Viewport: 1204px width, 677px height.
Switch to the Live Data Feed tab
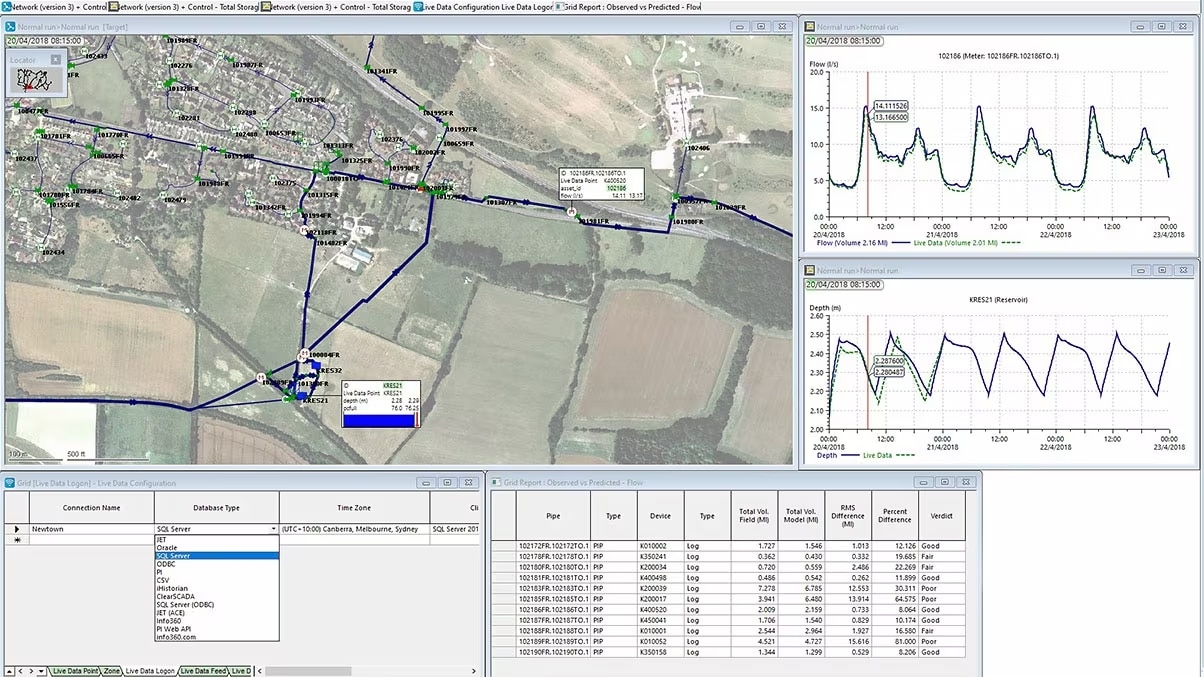(x=204, y=671)
